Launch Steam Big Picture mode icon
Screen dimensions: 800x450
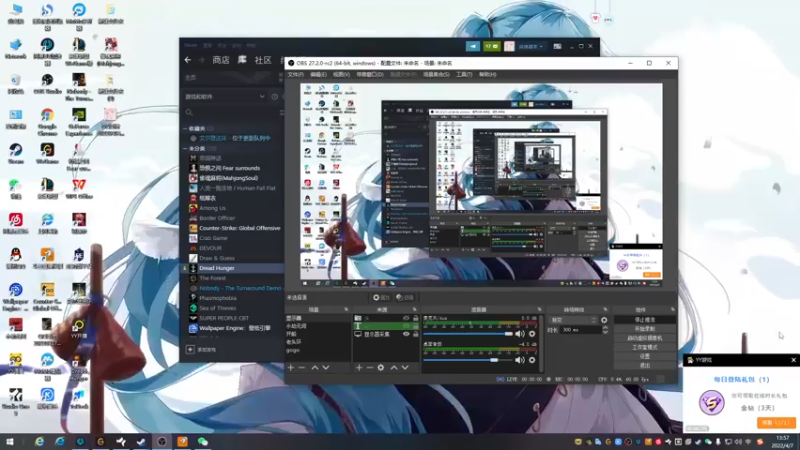(557, 46)
